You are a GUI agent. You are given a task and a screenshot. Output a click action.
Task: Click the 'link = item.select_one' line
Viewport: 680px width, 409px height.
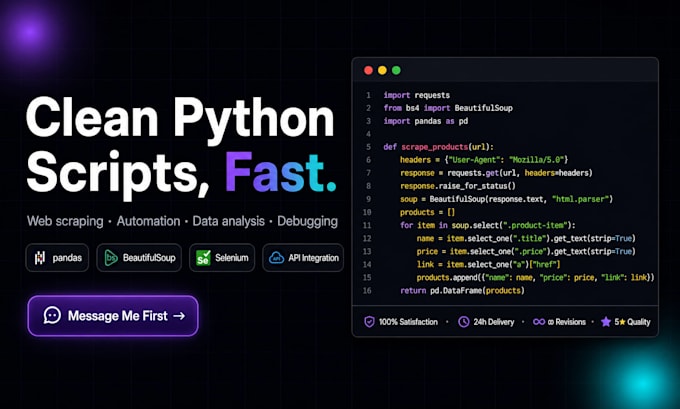pyautogui.click(x=488, y=264)
